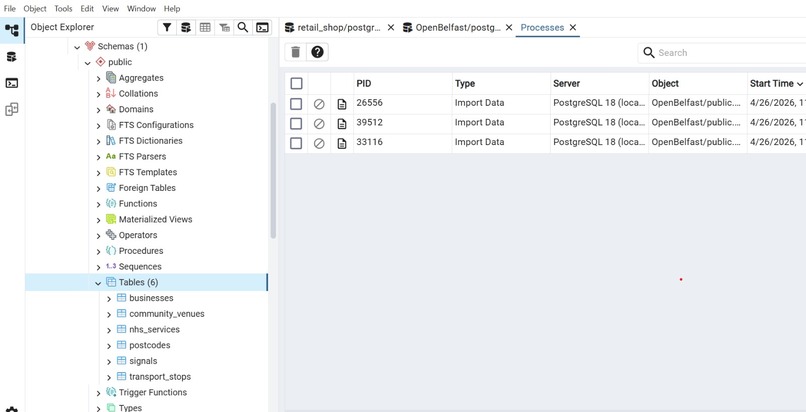This screenshot has height=412, width=806.
Task: Select the Domains tree item
Action: point(146,109)
